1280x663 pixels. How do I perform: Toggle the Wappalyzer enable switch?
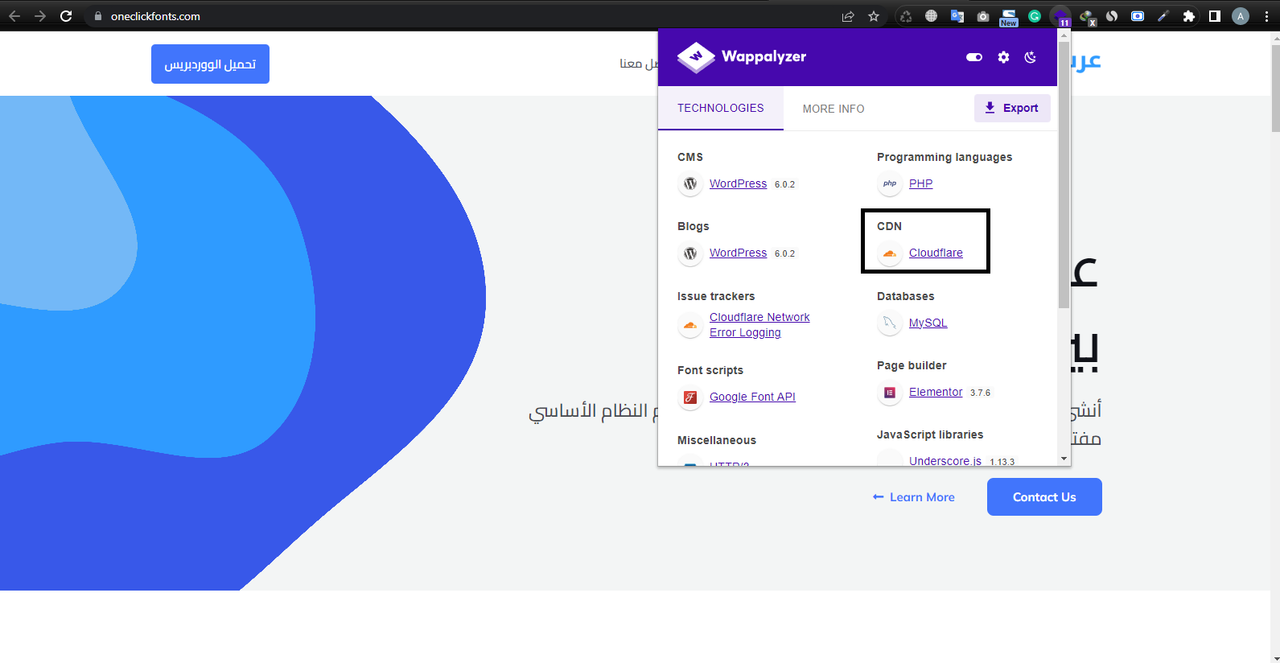[974, 57]
